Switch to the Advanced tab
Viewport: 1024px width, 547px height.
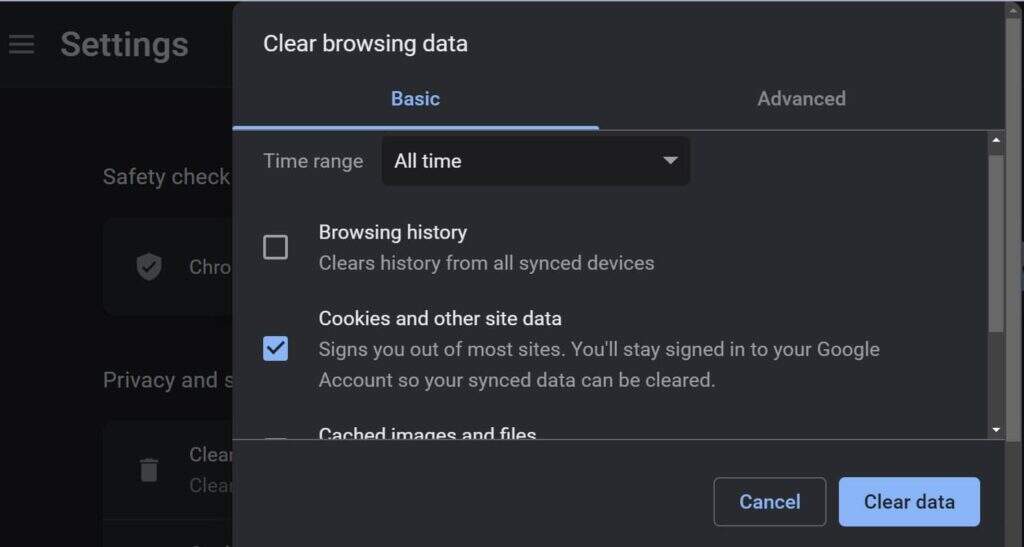(x=801, y=98)
